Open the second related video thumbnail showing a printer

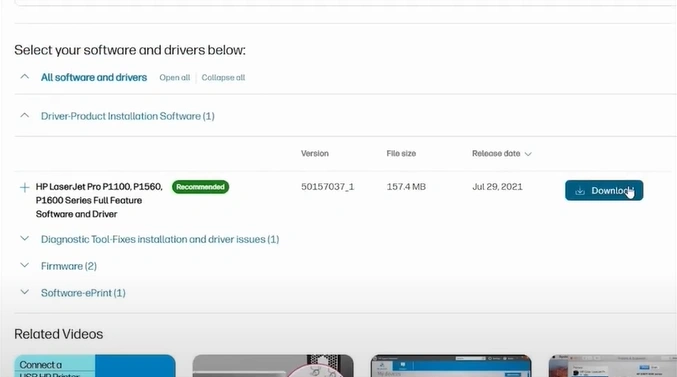273,366
